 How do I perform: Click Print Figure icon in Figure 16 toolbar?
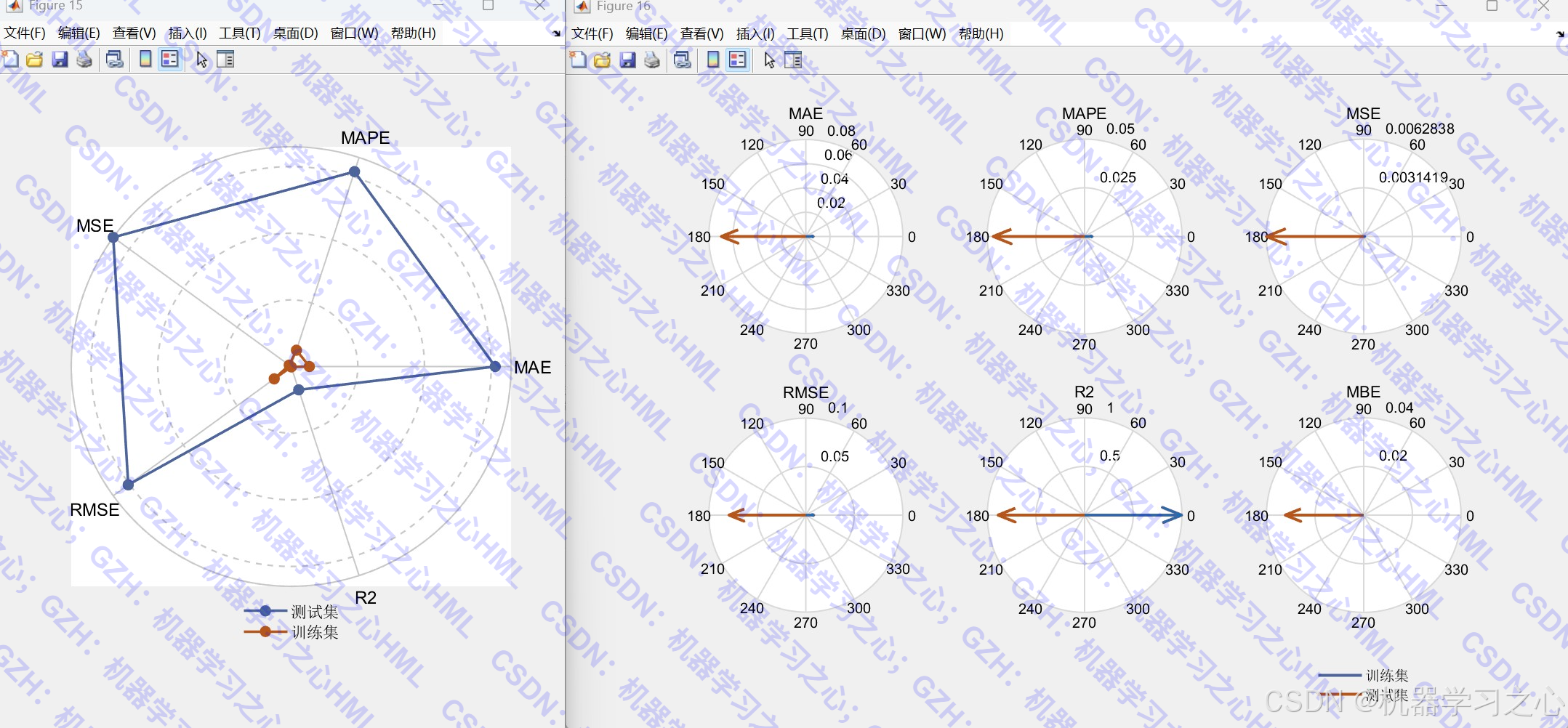click(x=652, y=60)
